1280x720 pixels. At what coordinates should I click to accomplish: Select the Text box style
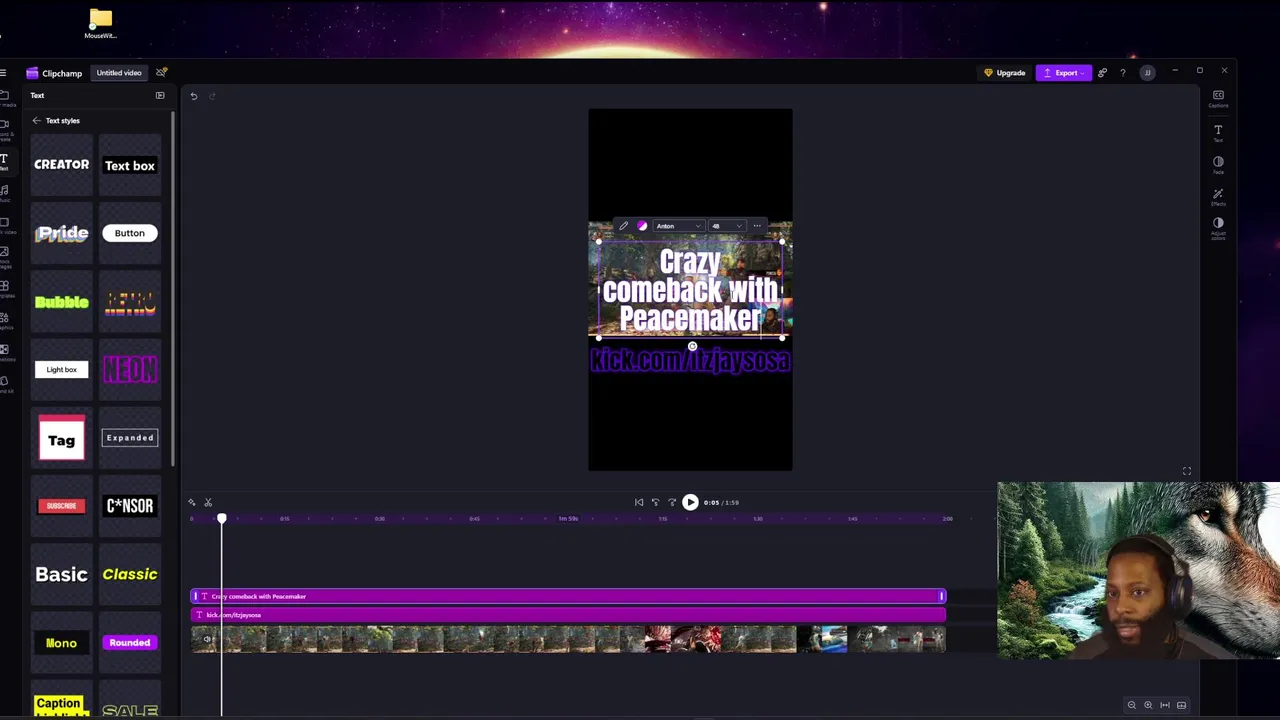point(130,165)
